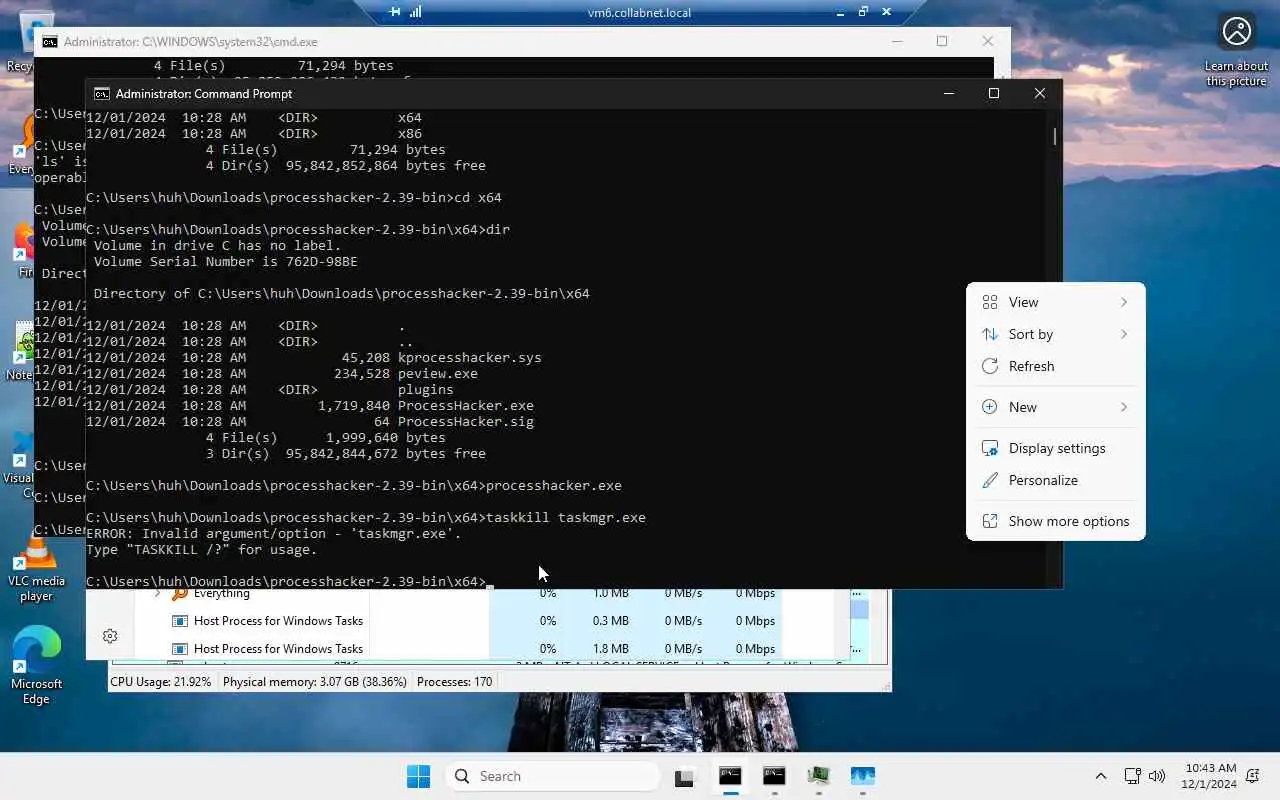
Task: Open the View submenu in the context menu
Action: (x=1055, y=302)
